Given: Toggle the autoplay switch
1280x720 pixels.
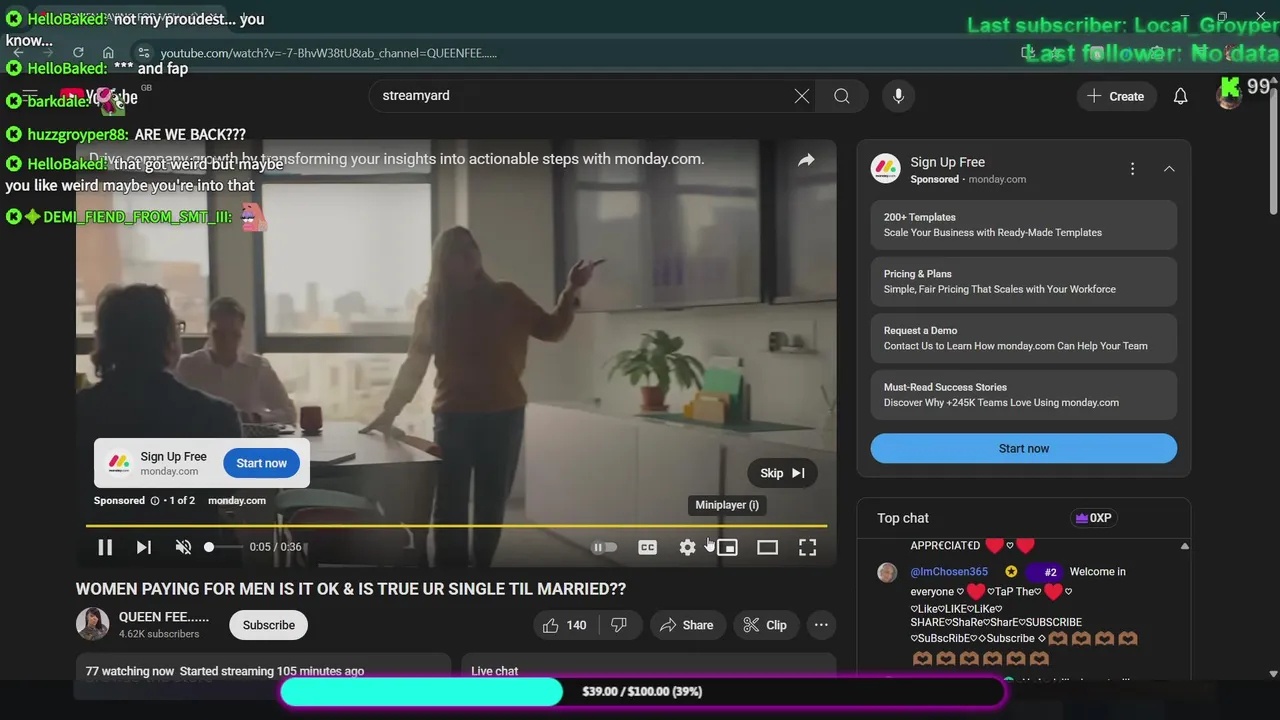Looking at the screenshot, I should coord(604,547).
